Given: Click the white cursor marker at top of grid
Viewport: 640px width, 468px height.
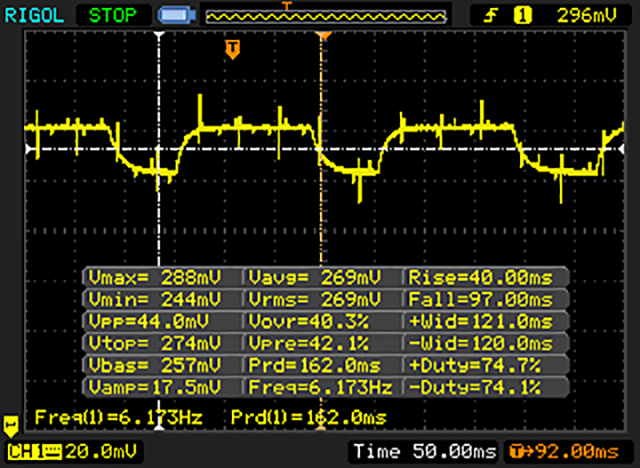Looking at the screenshot, I should pos(159,35).
